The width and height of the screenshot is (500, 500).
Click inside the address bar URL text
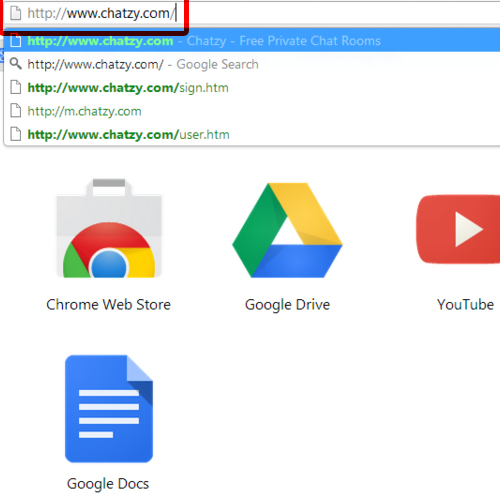point(101,13)
